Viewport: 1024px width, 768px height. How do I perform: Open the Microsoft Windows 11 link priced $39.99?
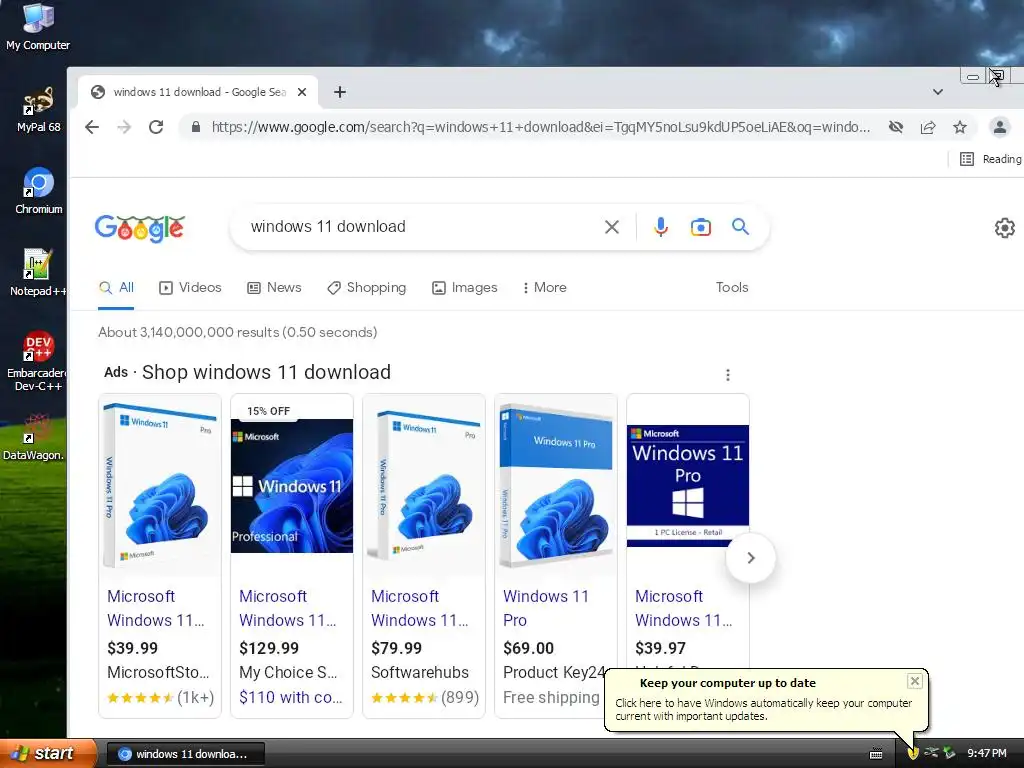click(x=156, y=608)
